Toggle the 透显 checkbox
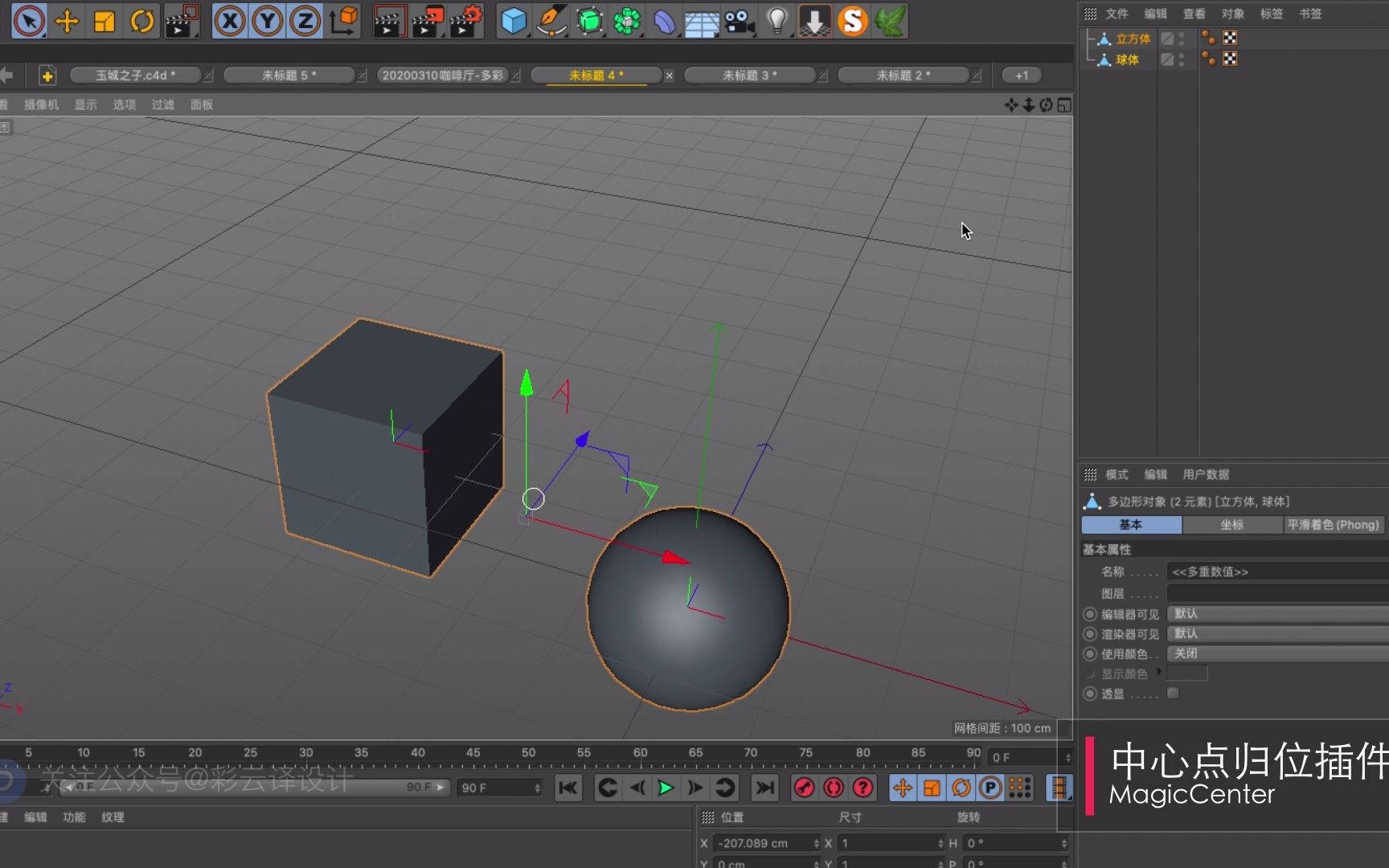Screen dimensions: 1389x868 click(x=1174, y=694)
